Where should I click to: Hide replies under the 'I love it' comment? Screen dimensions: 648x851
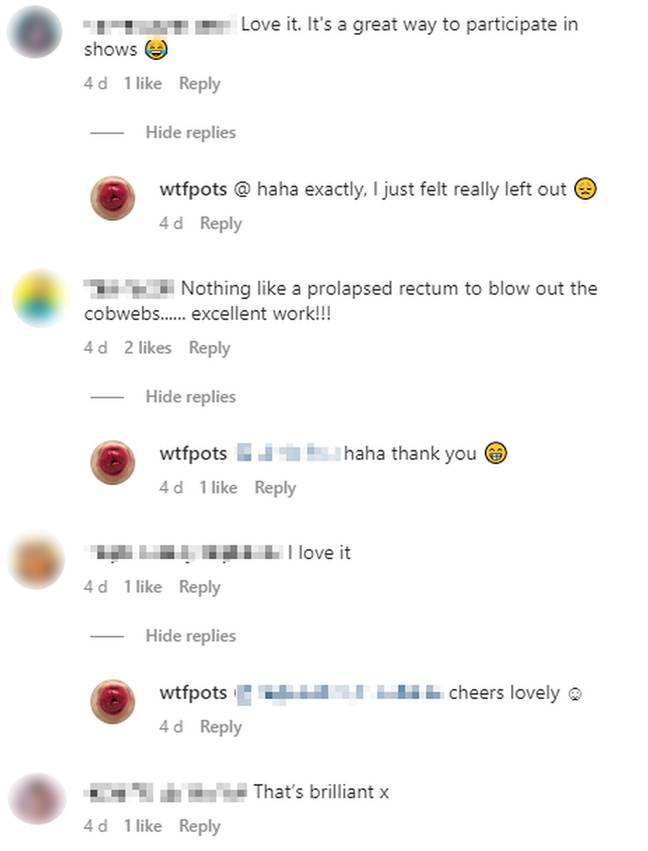tap(190, 636)
